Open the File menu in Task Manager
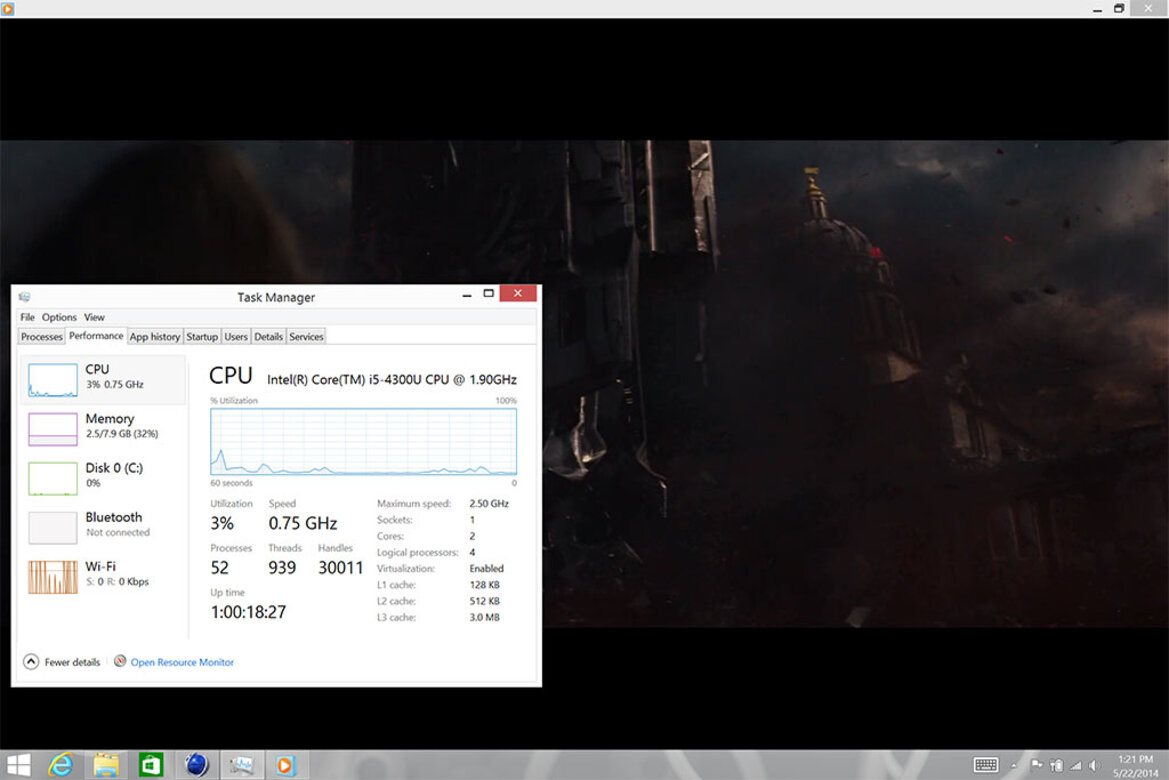 [x=28, y=317]
